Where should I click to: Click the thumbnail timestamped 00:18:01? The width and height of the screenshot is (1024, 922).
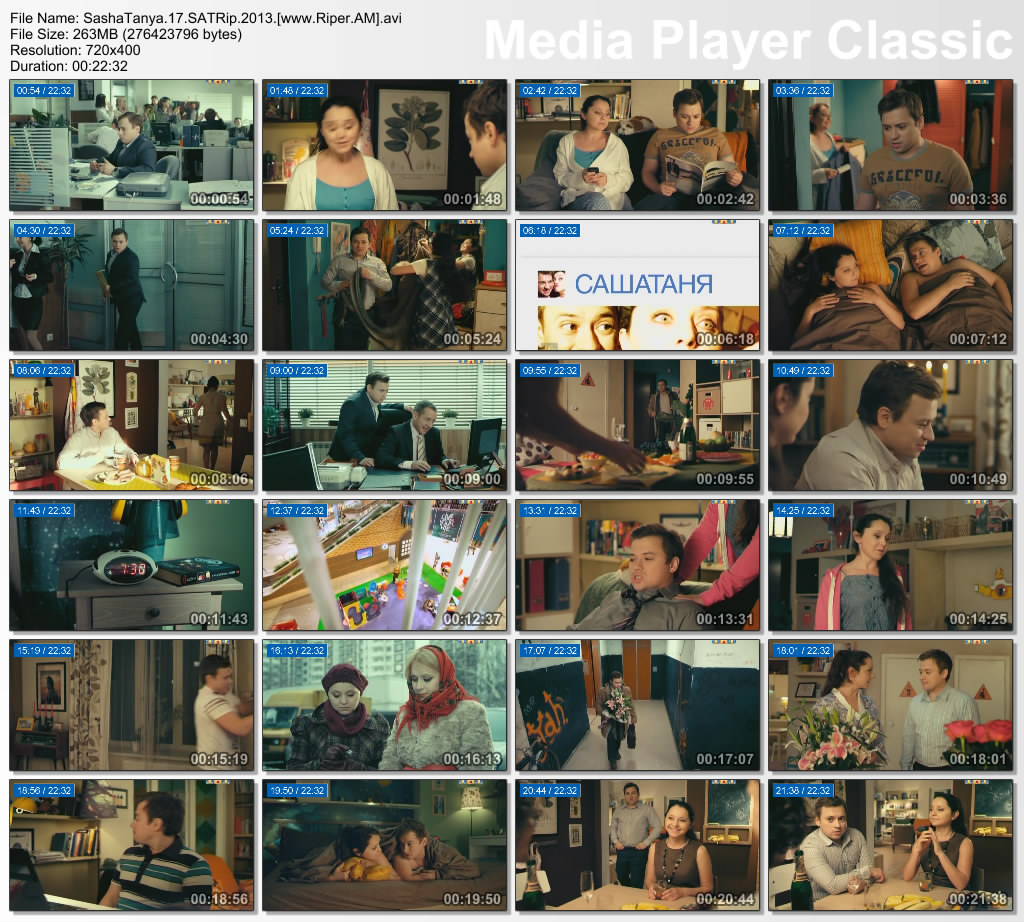pyautogui.click(x=890, y=705)
